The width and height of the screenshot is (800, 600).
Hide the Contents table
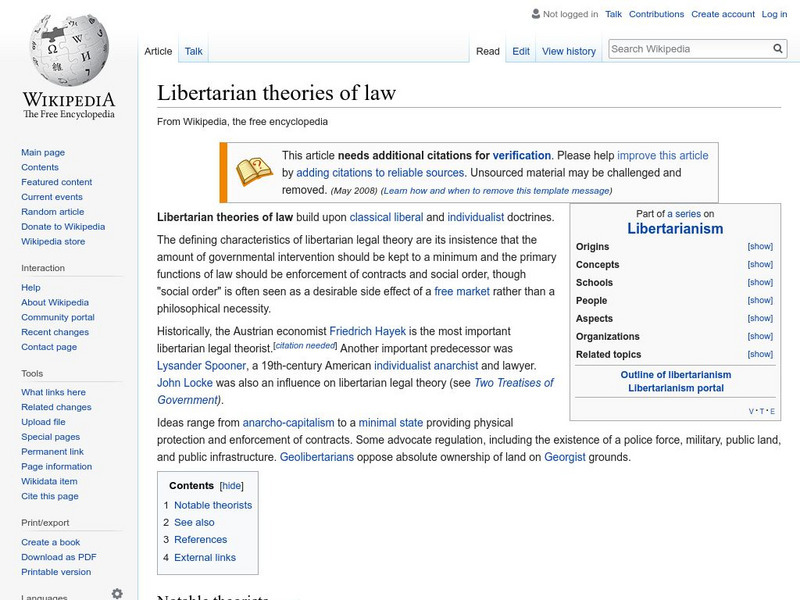(232, 486)
